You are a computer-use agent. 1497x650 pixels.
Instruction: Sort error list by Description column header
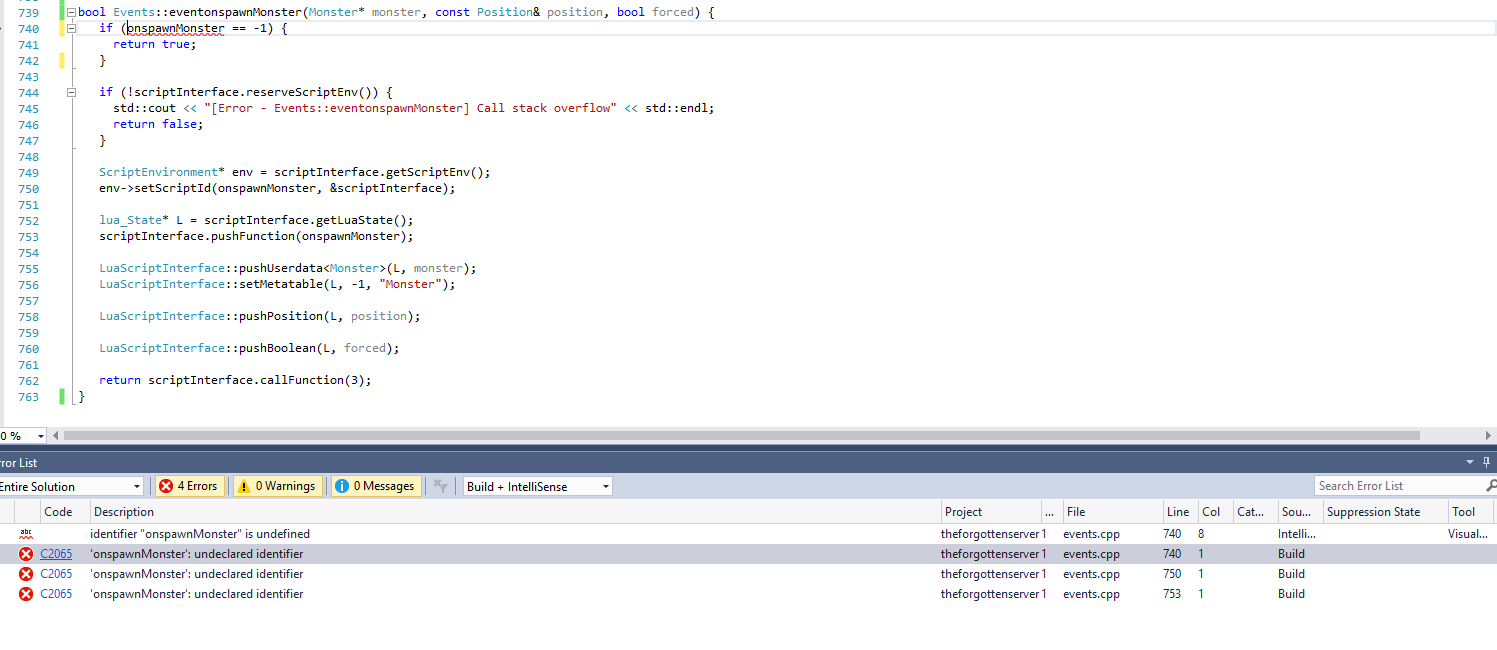click(x=514, y=512)
